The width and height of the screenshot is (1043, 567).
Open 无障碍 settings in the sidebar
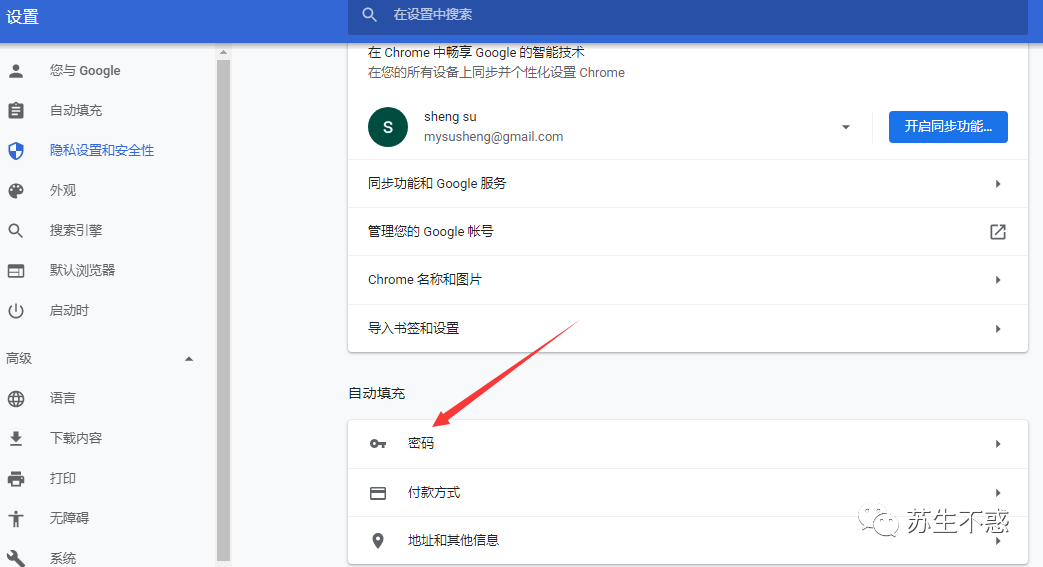point(69,518)
